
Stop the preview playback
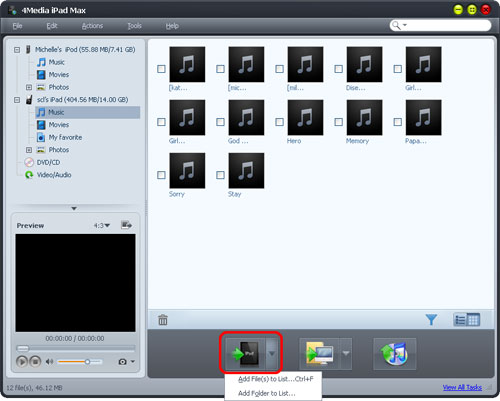coord(35,361)
